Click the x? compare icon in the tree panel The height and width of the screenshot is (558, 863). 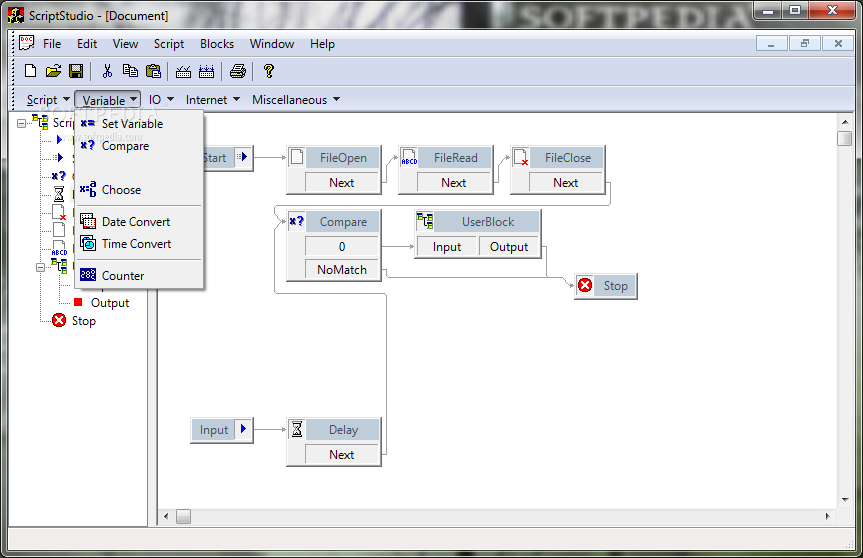coord(59,176)
